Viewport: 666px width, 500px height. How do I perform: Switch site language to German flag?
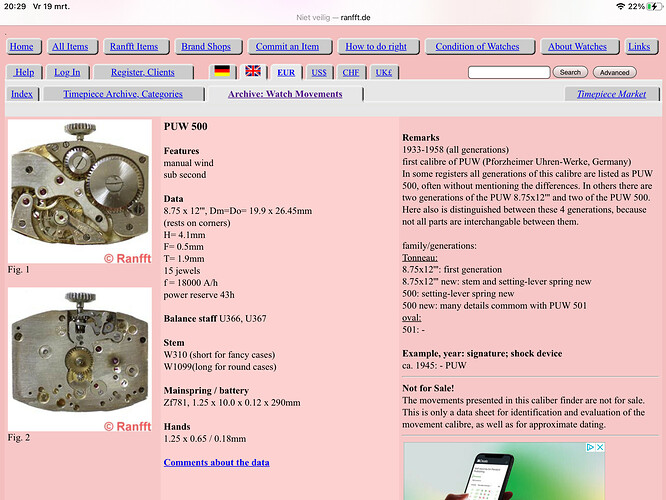tap(222, 71)
